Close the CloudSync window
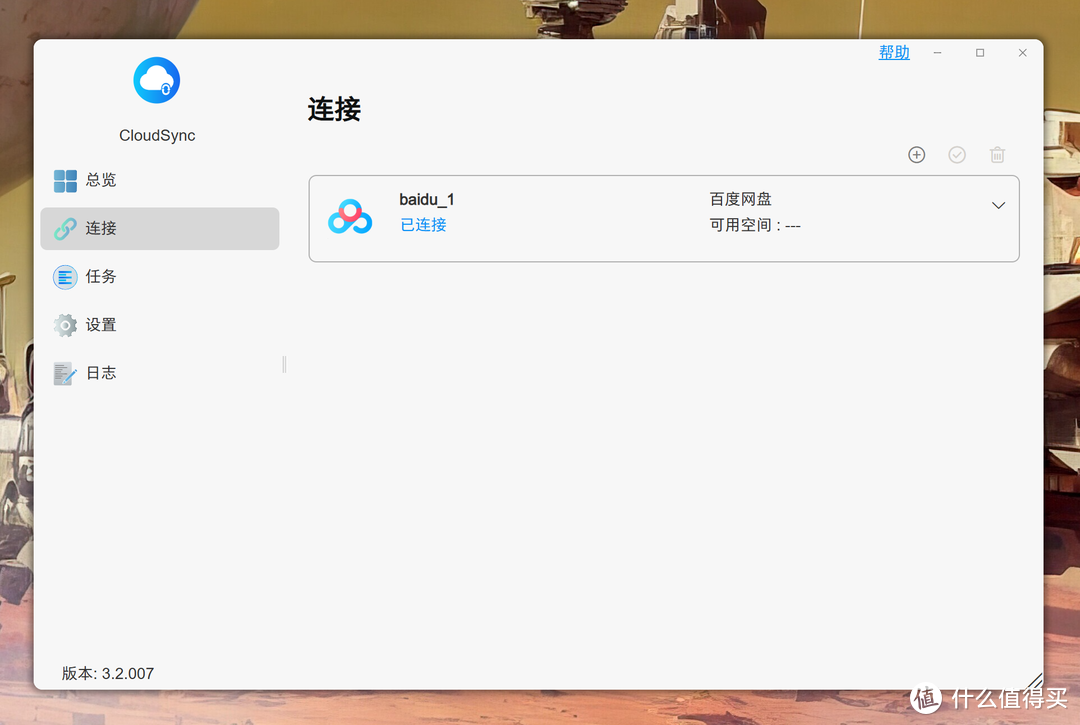 click(x=1022, y=53)
